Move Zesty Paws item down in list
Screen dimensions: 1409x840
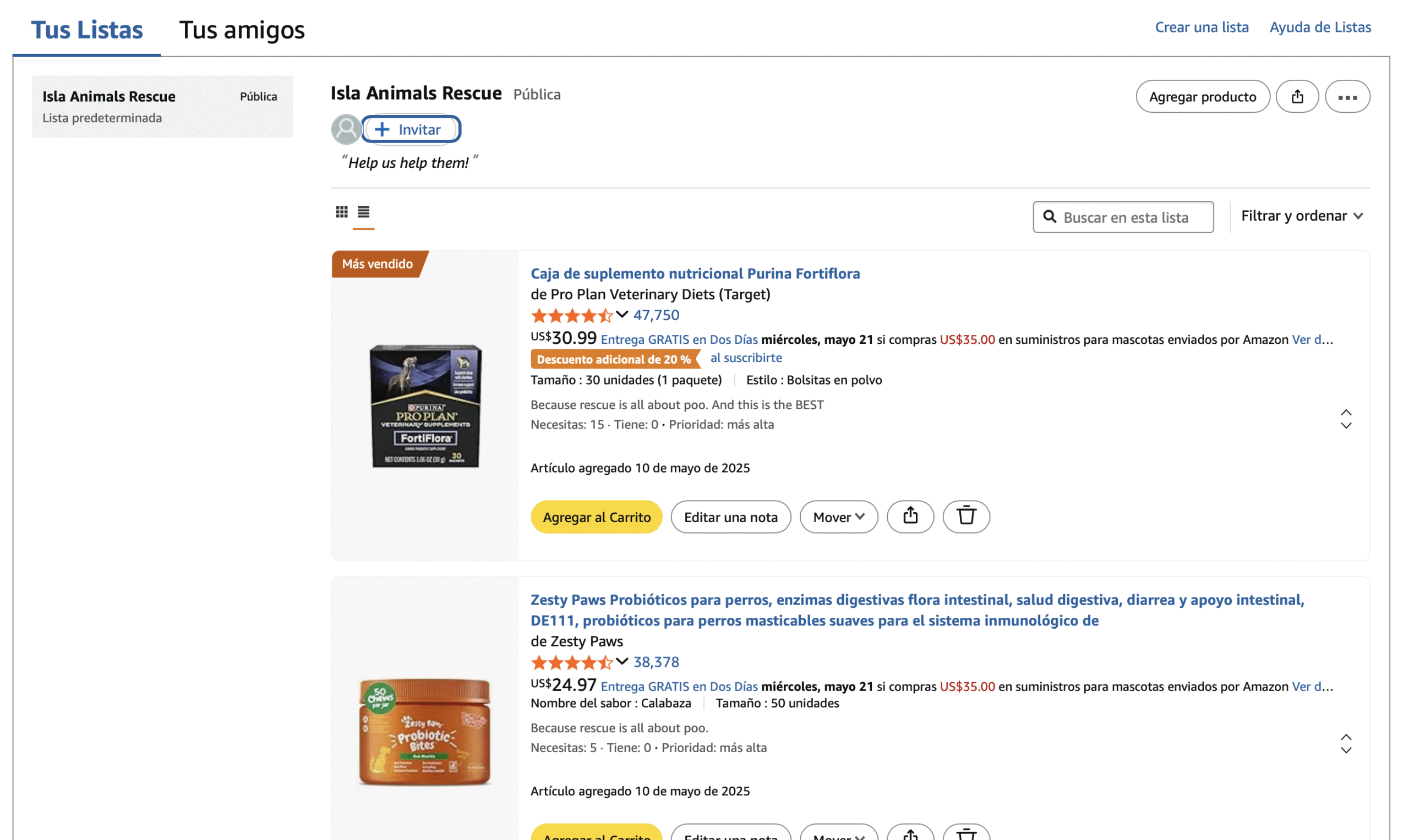pos(1346,750)
